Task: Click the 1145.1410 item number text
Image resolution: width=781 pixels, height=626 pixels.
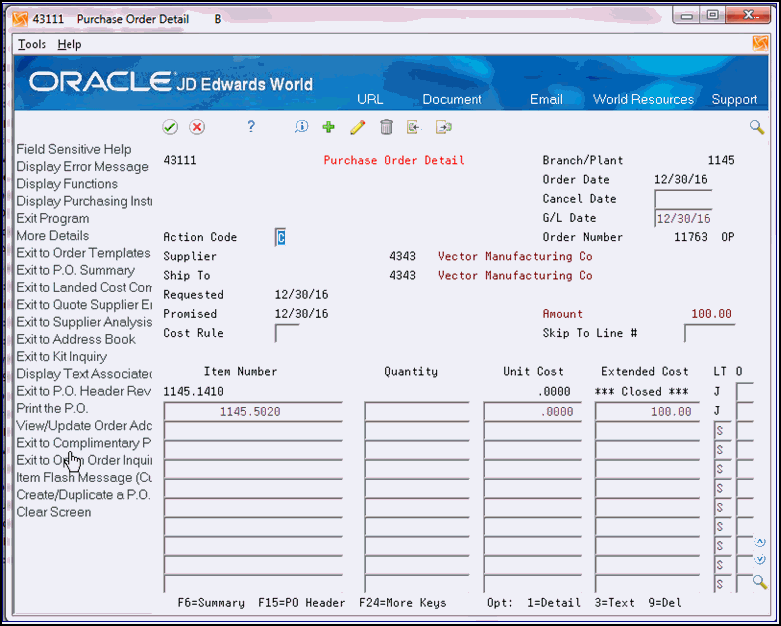Action: tap(193, 392)
